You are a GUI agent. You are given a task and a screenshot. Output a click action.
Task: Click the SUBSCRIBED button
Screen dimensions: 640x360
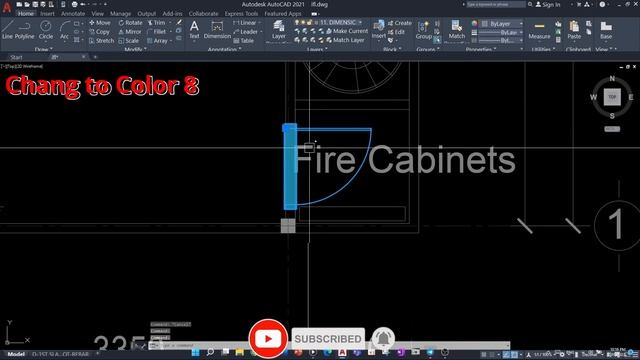pyautogui.click(x=328, y=338)
